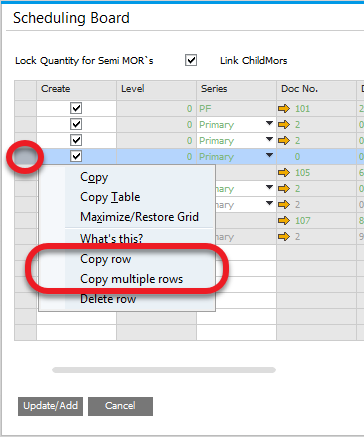Toggle Create checkbox in second grid row
The height and width of the screenshot is (437, 364).
tap(76, 124)
